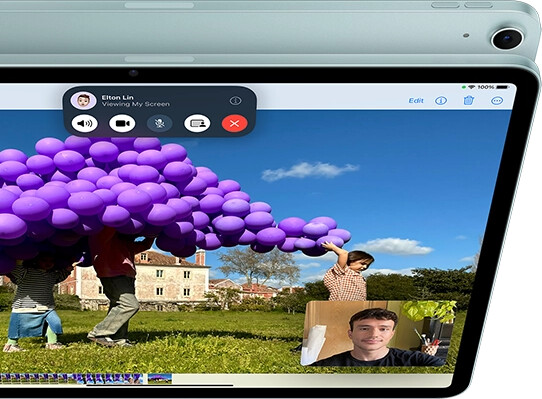Turn off the FaceTime camera button
This screenshot has width=542, height=399.
122,123
